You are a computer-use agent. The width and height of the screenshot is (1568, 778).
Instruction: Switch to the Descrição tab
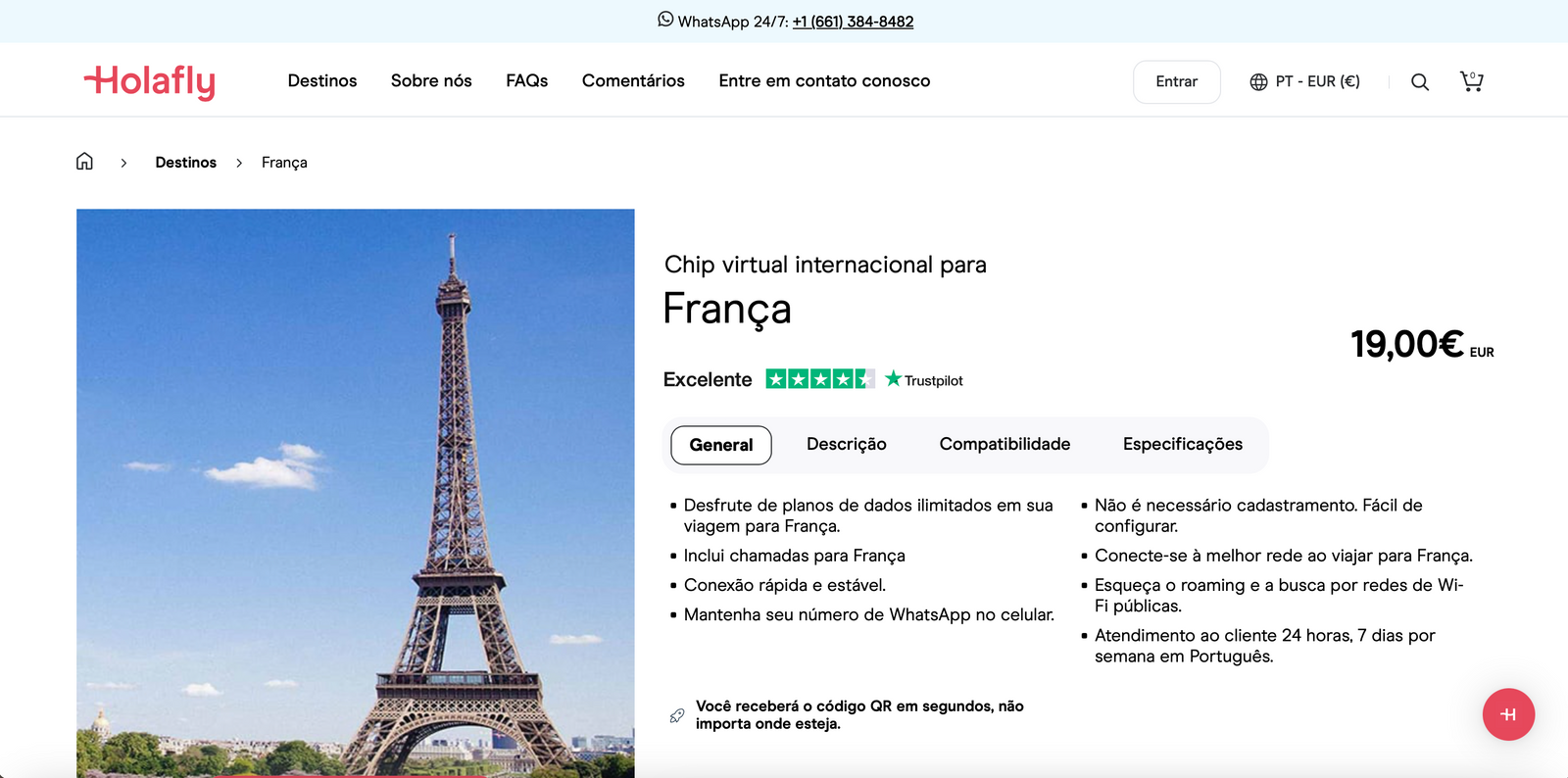click(x=846, y=445)
